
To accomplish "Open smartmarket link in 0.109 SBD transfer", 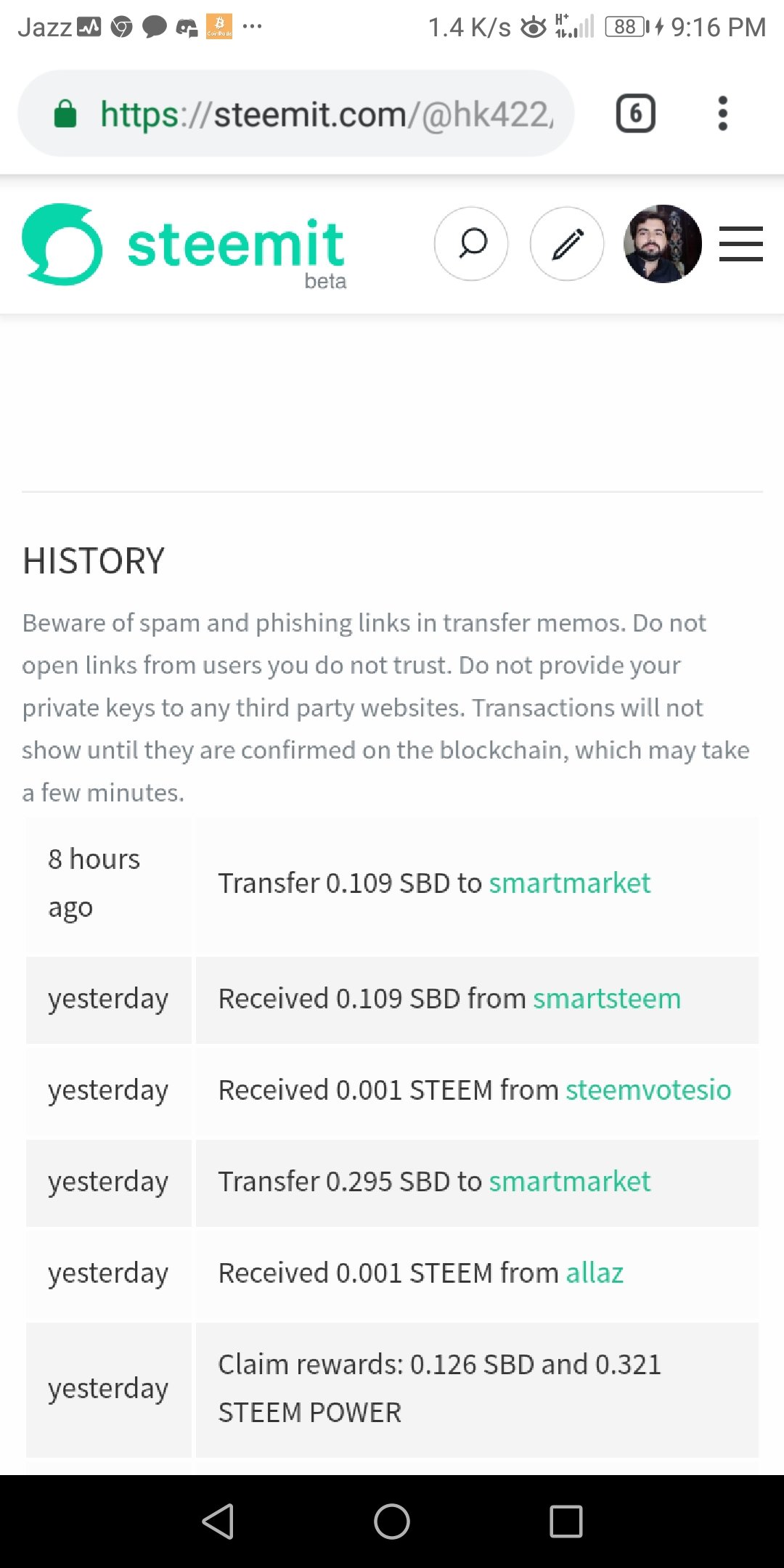I will (x=570, y=883).
